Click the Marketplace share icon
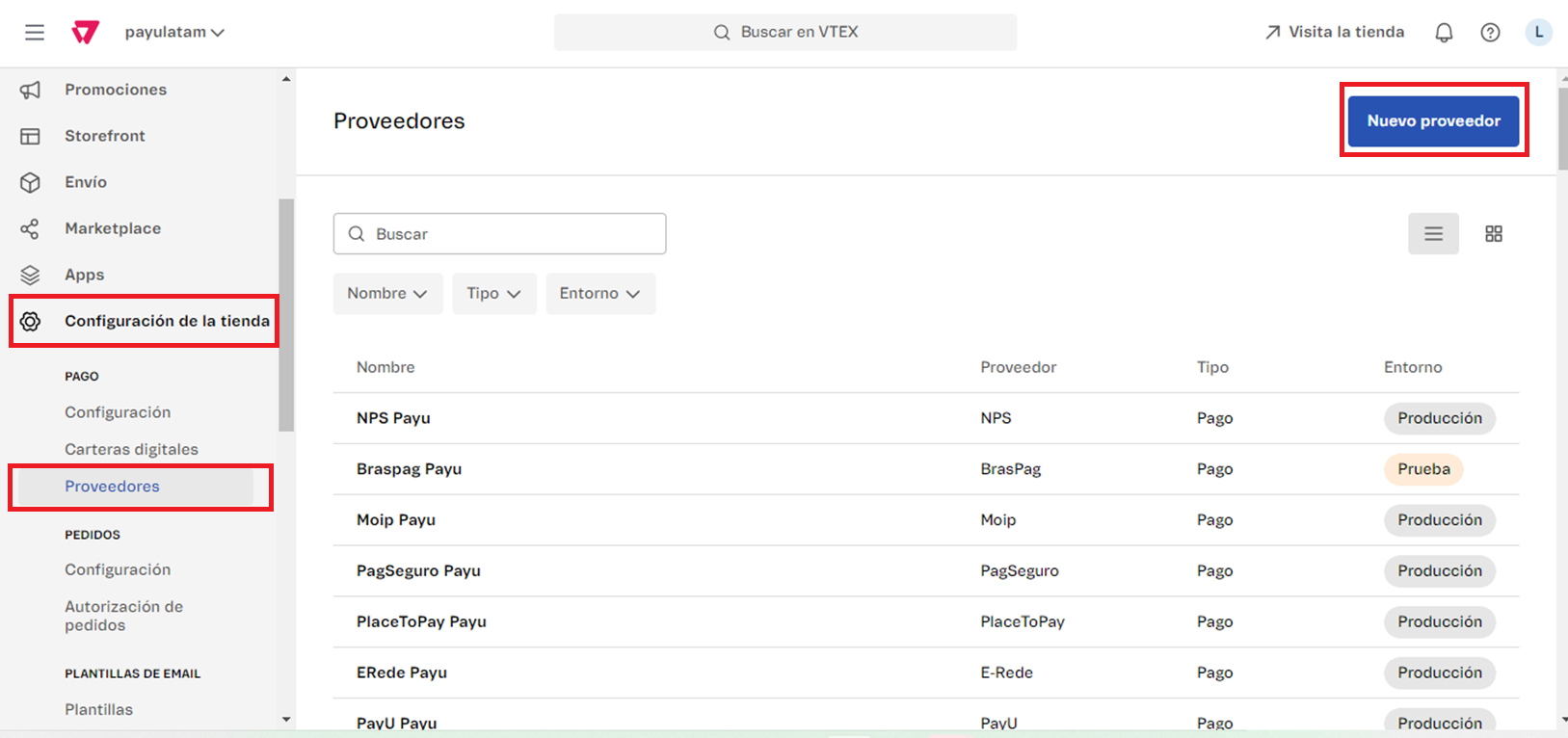Screen dimensions: 1568x738 (31, 228)
